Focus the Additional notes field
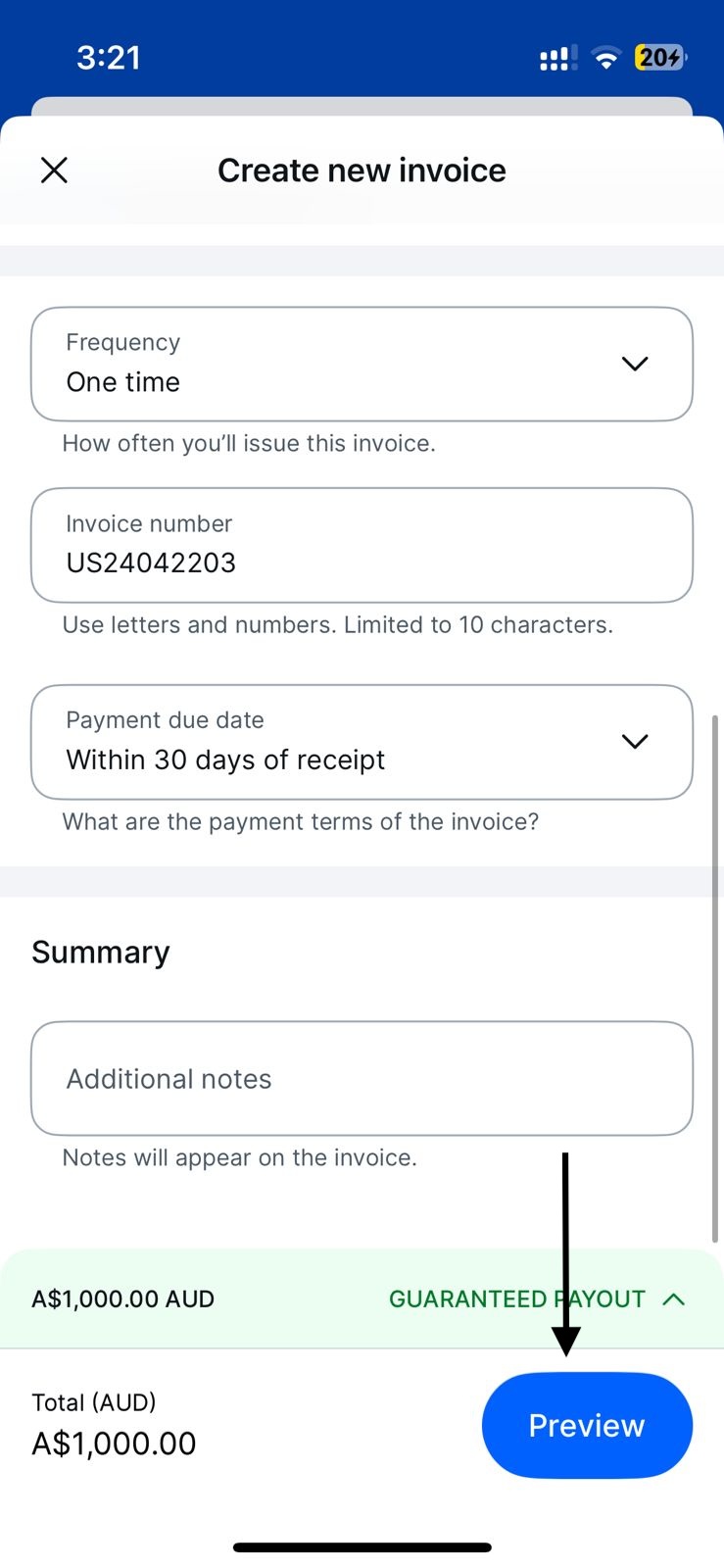This screenshot has width=724, height=1568. click(362, 1079)
